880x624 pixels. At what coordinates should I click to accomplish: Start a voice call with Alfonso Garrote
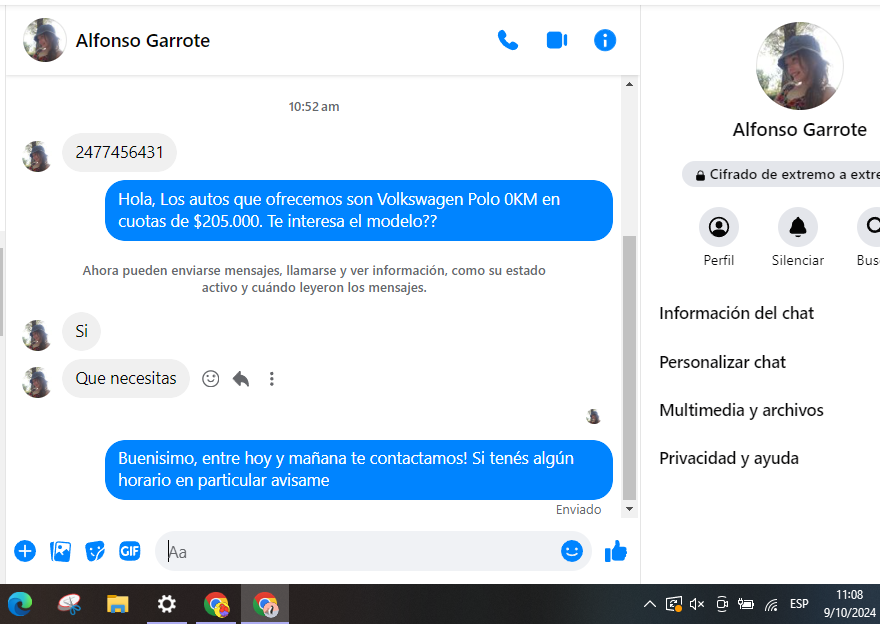pos(508,41)
